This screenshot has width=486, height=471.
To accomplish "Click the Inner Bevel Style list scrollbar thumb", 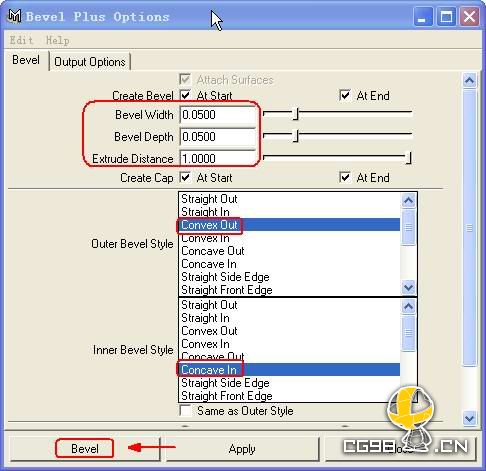I will point(408,333).
